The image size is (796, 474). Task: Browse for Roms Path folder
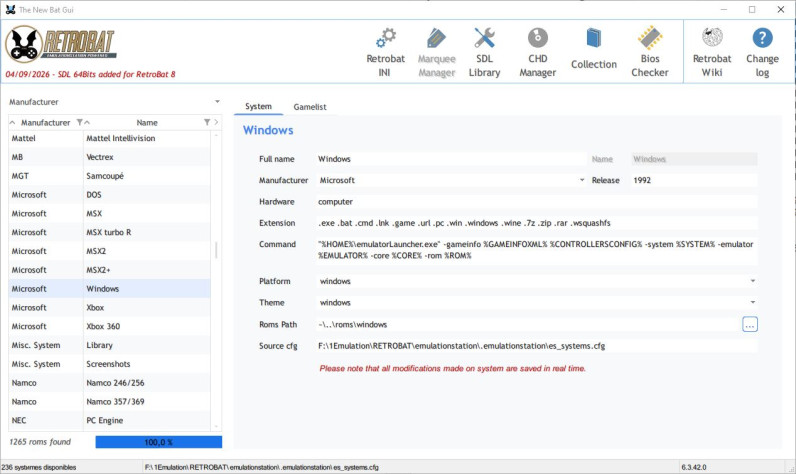750,324
